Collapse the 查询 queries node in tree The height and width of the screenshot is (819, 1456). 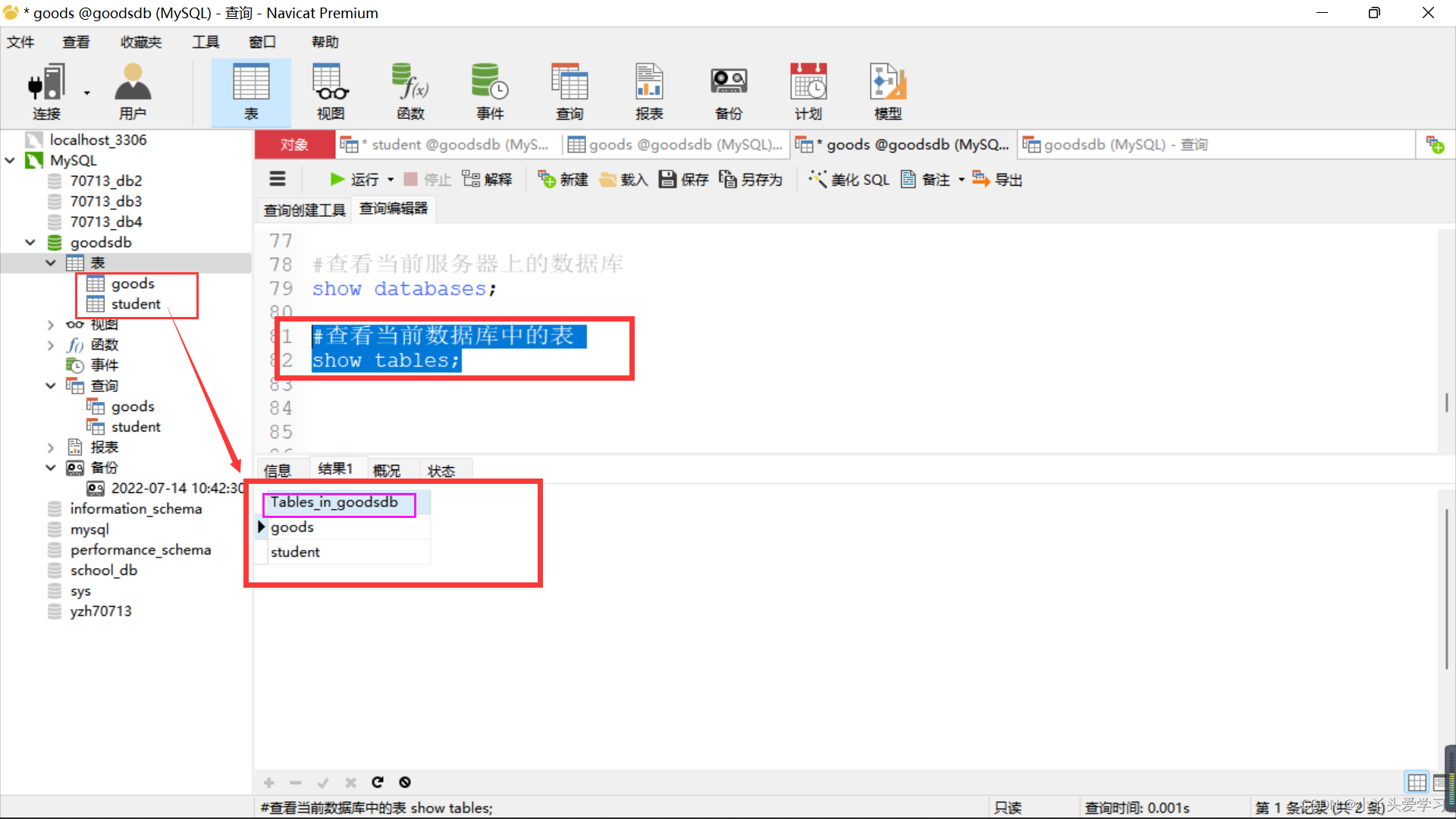point(51,385)
